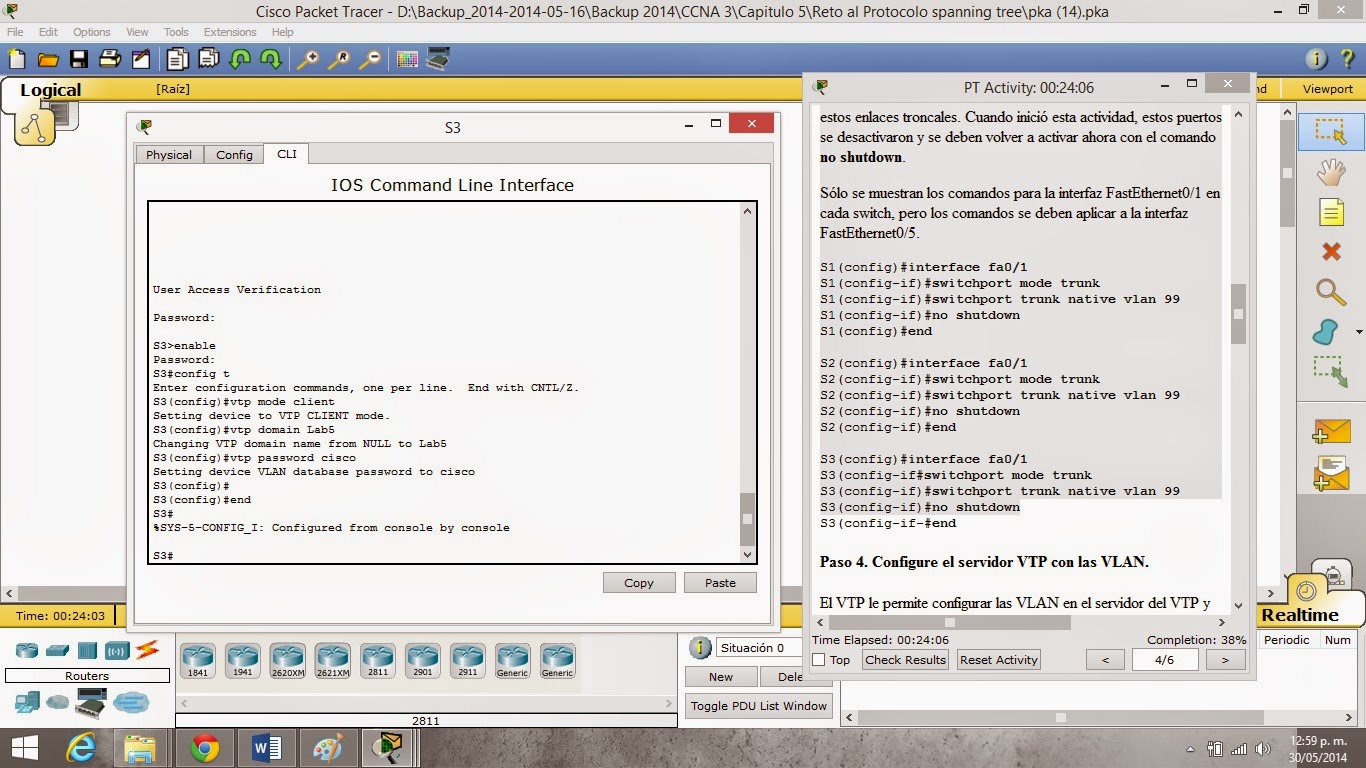Open Microsoft Word from the taskbar
The width and height of the screenshot is (1366, 768).
click(266, 748)
